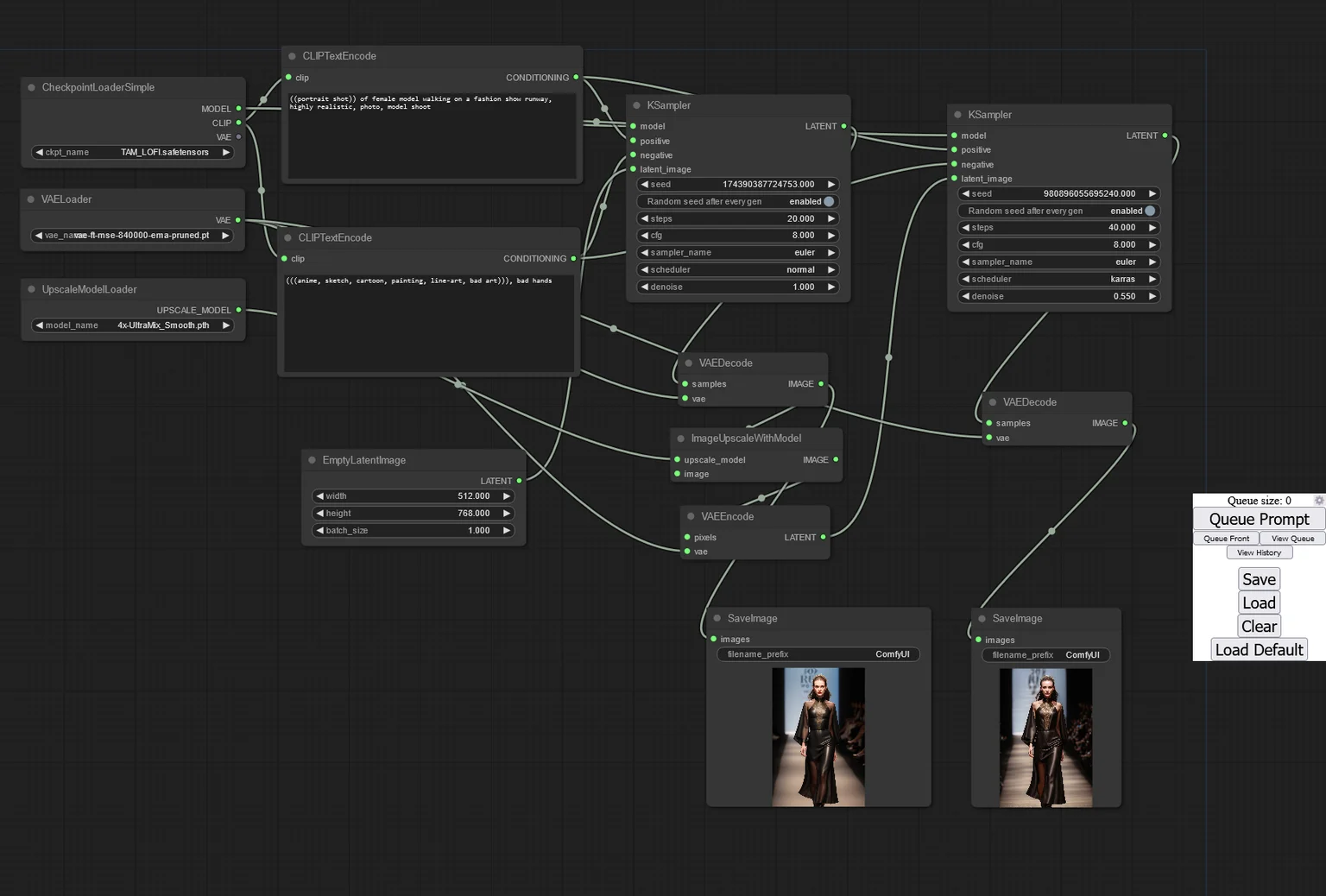Collapse the CLIPTextEncode node containing the portrait shot prompt
The width and height of the screenshot is (1326, 896).
pos(293,56)
